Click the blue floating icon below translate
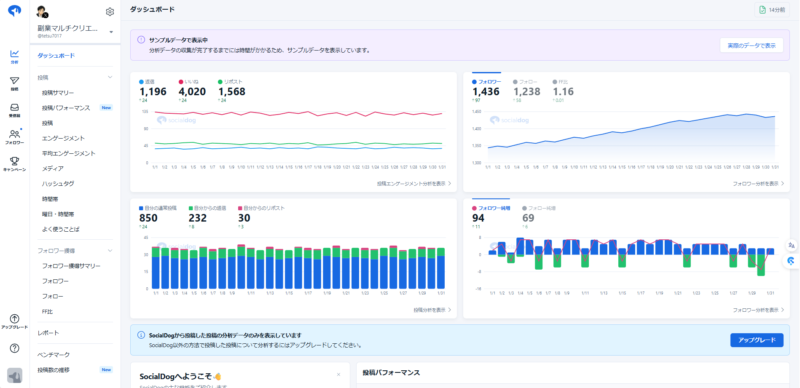The width and height of the screenshot is (800, 388). coord(791,260)
